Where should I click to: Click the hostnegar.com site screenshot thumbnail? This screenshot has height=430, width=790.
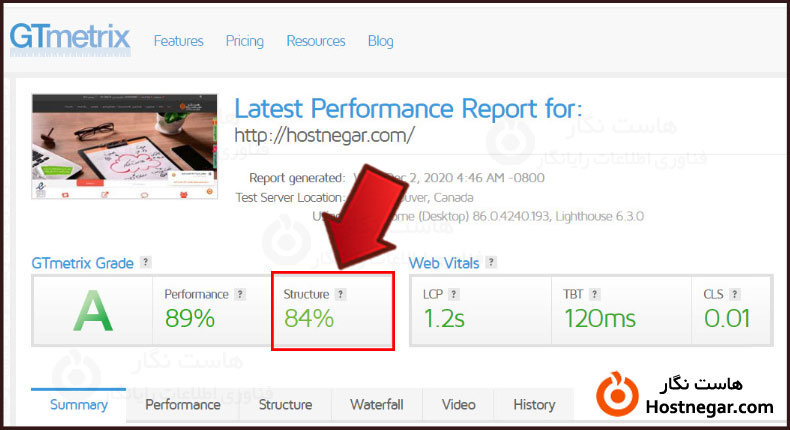(124, 146)
